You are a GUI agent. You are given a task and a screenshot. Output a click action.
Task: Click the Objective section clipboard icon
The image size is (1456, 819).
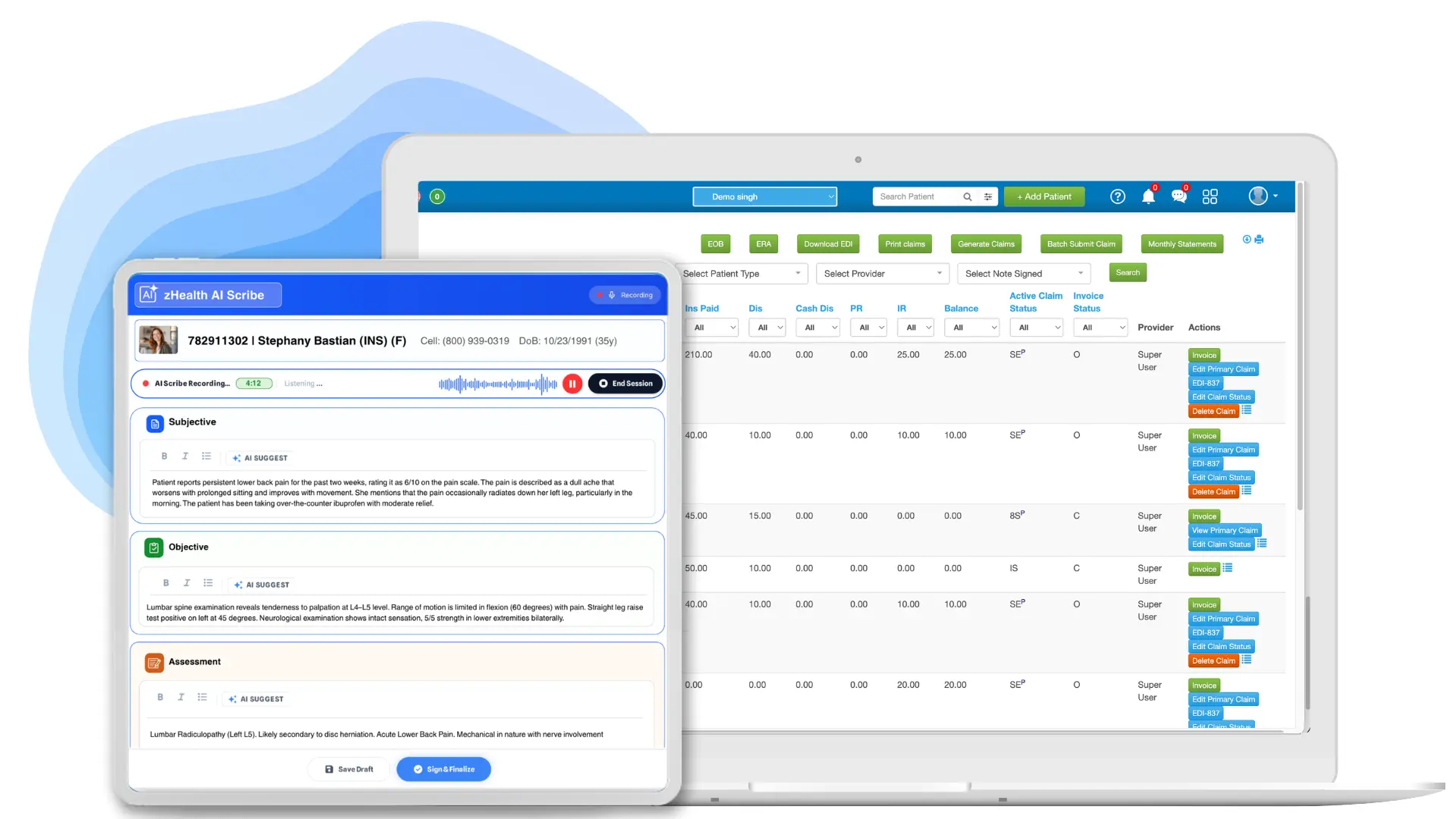coord(154,548)
